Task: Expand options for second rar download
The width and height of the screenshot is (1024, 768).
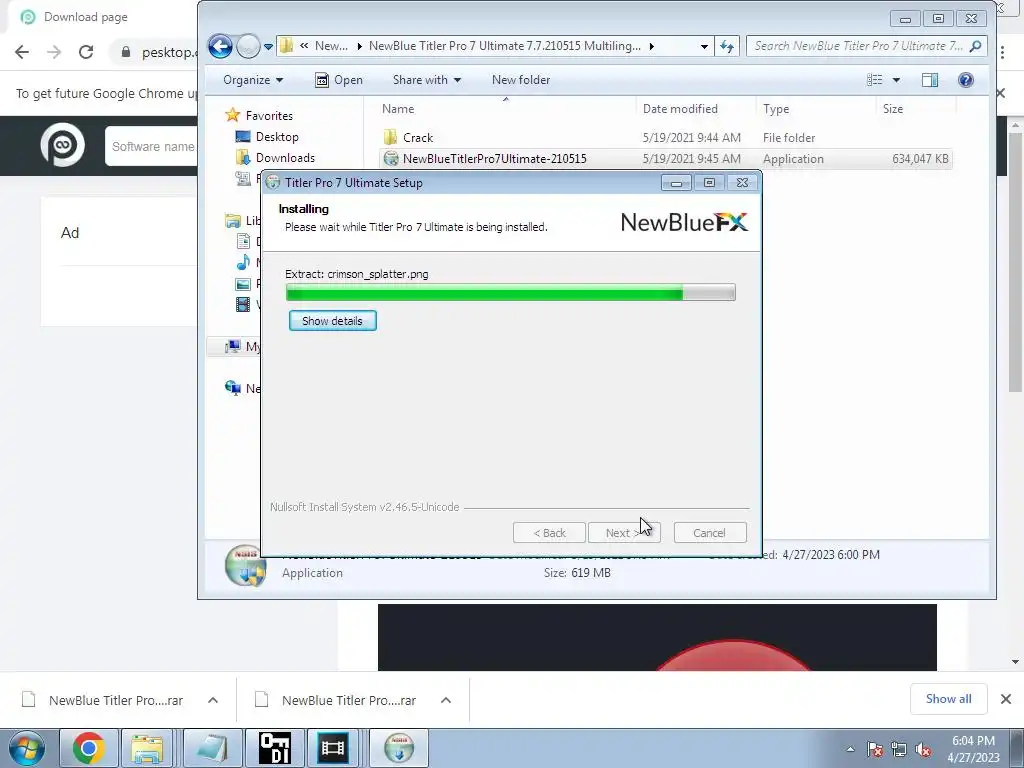Action: [446, 700]
